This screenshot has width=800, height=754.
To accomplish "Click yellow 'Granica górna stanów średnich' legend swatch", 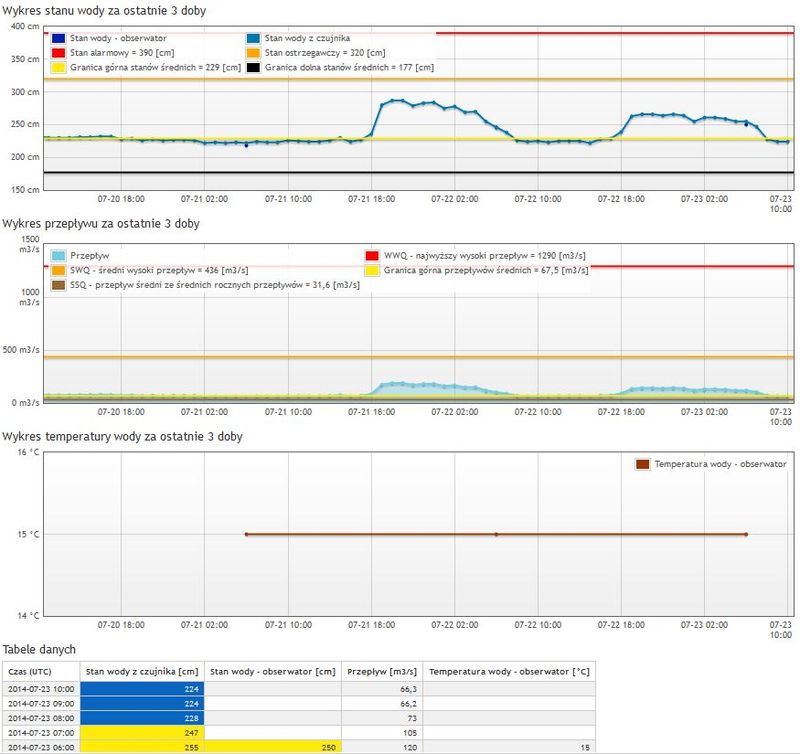I will click(x=58, y=68).
